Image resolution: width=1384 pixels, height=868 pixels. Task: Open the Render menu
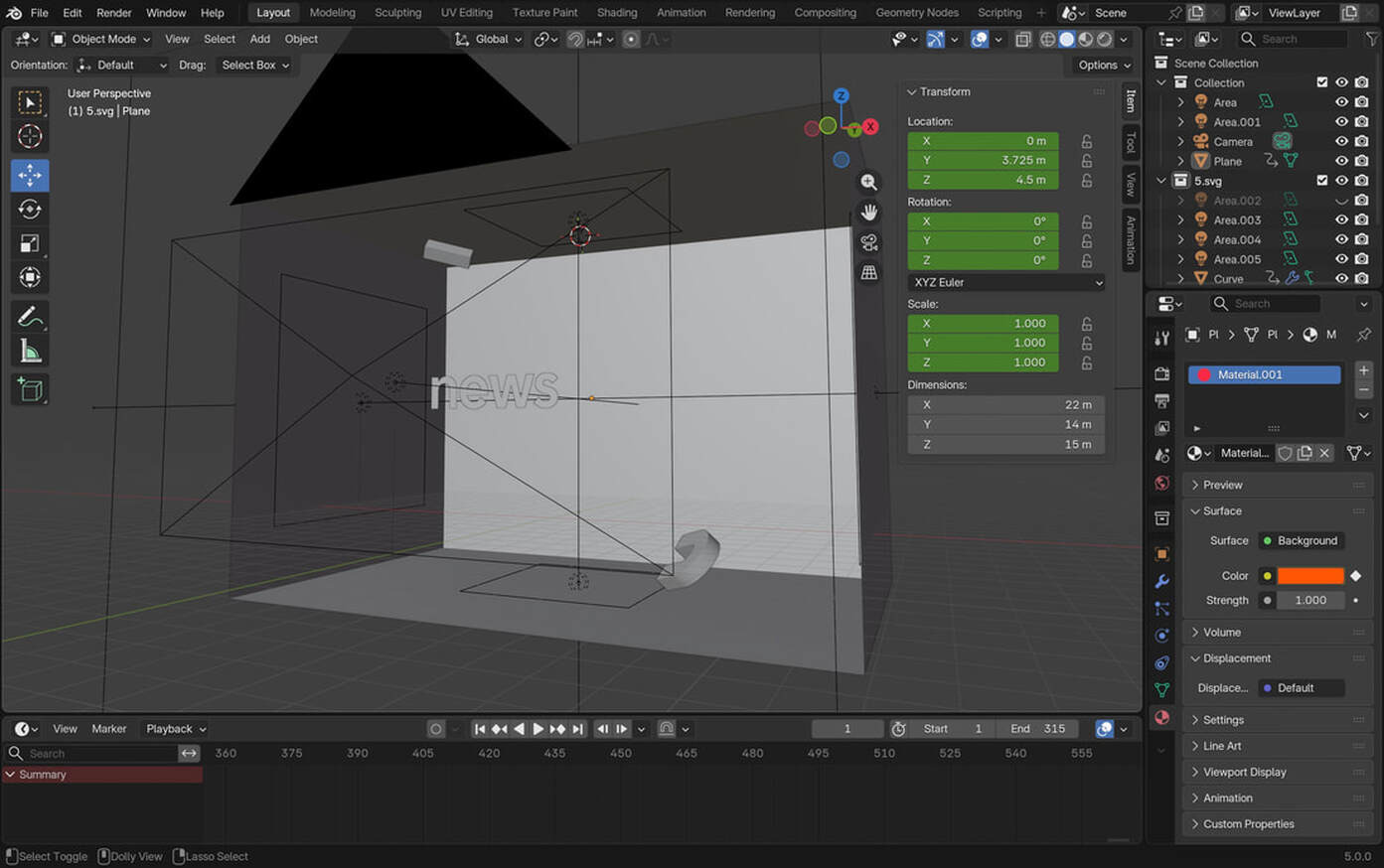click(x=114, y=13)
